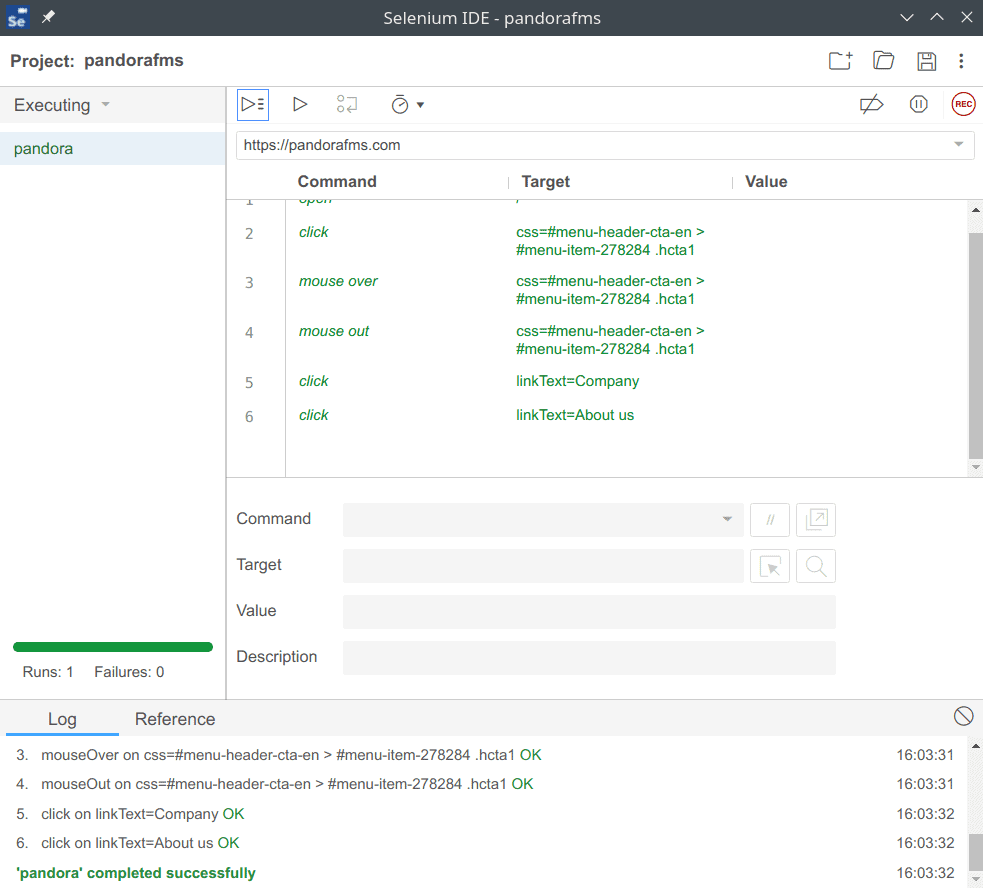983x888 pixels.
Task: Click the command table scroll-up arrow
Action: pos(975,210)
